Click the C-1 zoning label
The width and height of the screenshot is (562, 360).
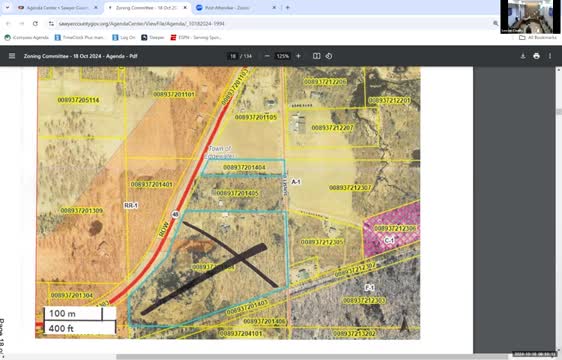(x=389, y=241)
